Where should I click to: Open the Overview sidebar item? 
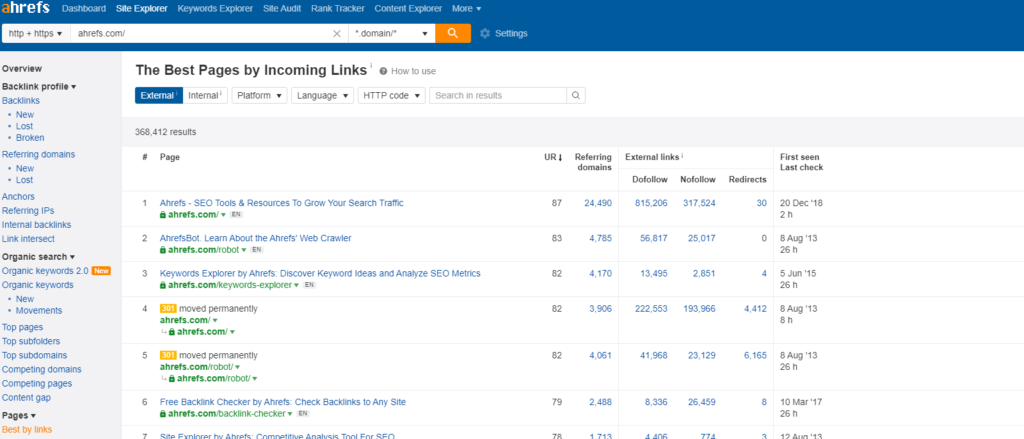22,69
